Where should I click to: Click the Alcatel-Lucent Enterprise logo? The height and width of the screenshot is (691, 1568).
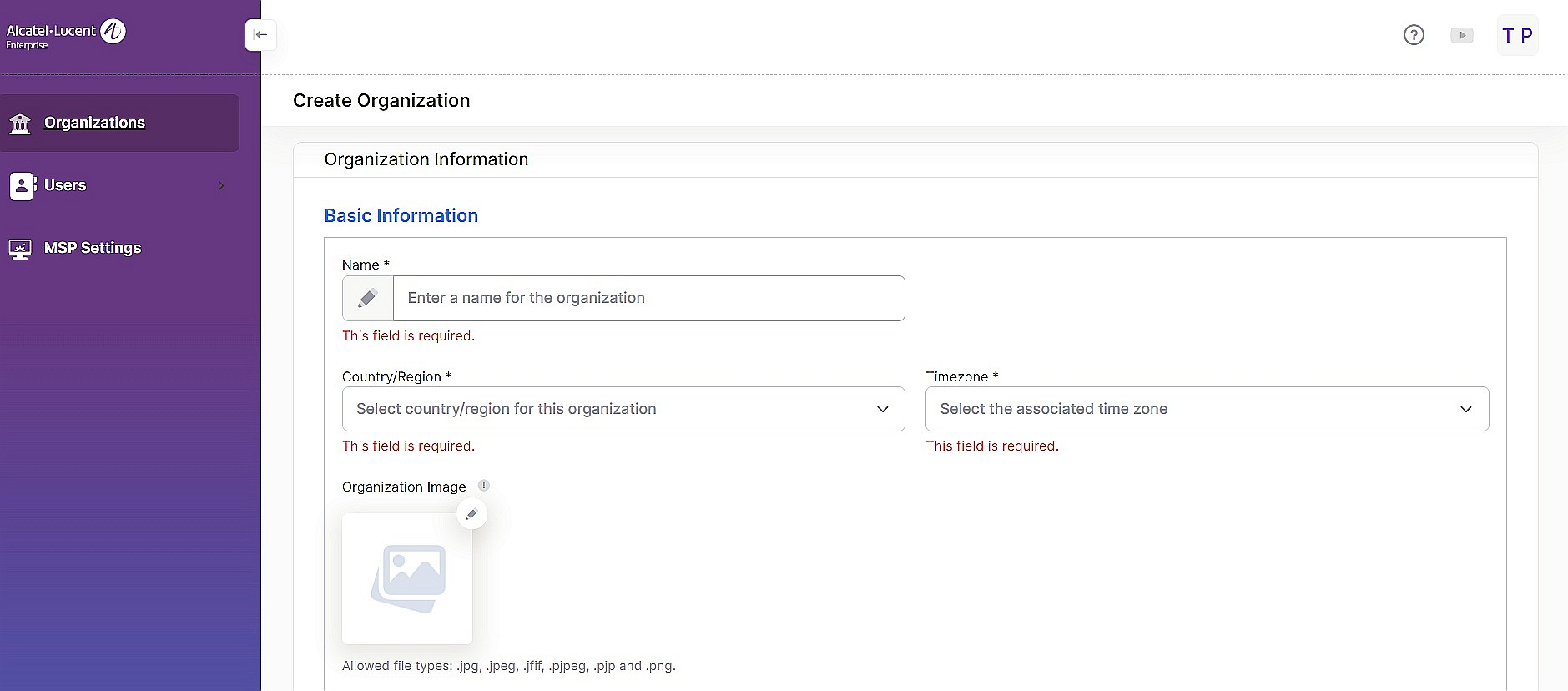[66, 35]
